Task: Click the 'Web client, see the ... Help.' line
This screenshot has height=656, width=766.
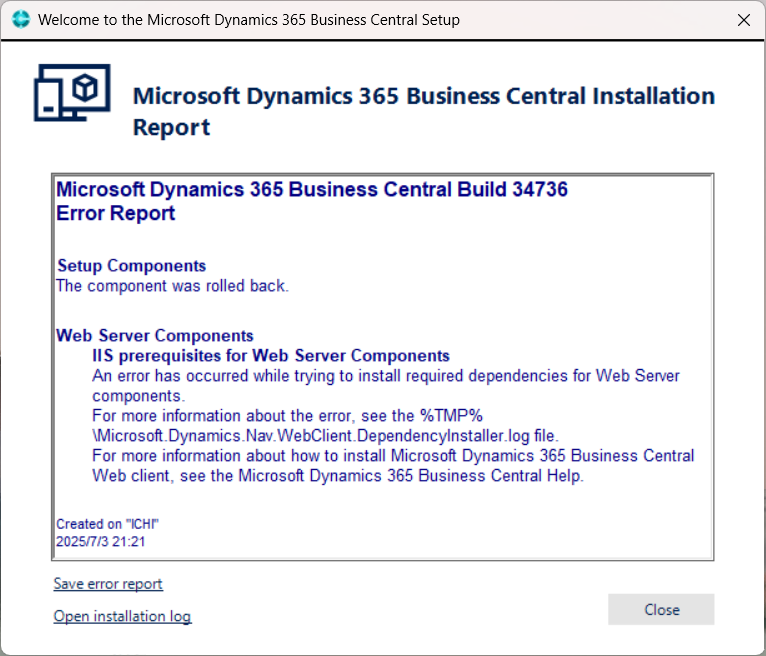Action: pyautogui.click(x=338, y=476)
